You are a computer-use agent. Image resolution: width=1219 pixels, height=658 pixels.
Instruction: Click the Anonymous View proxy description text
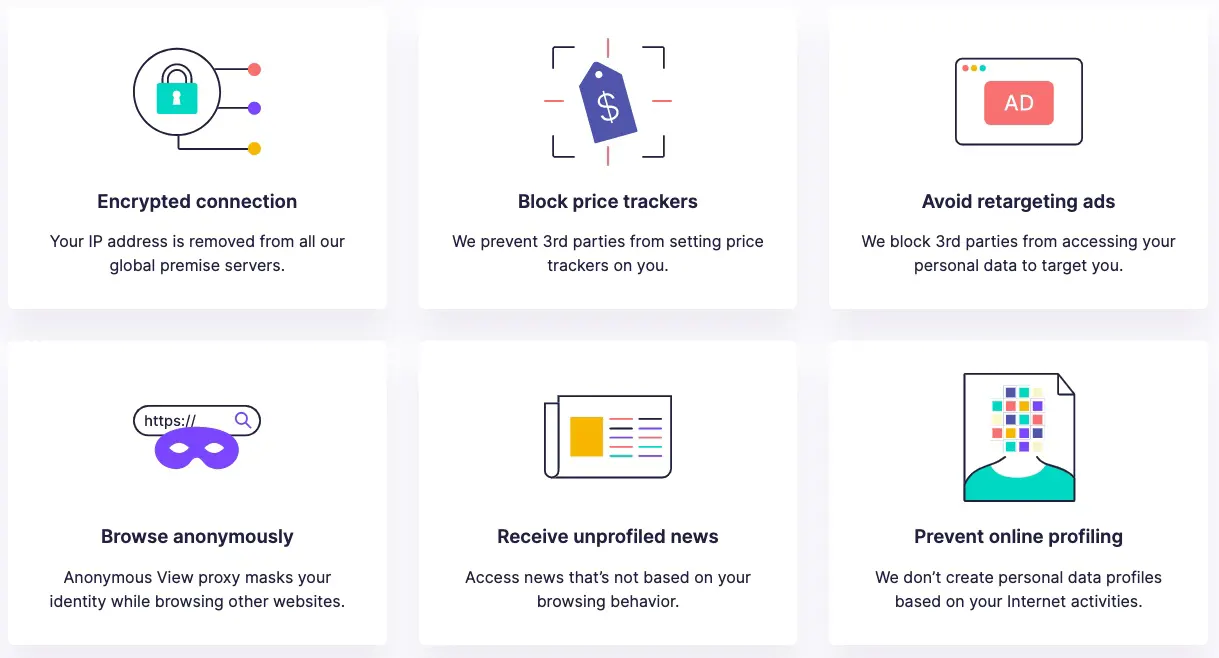pos(197,589)
